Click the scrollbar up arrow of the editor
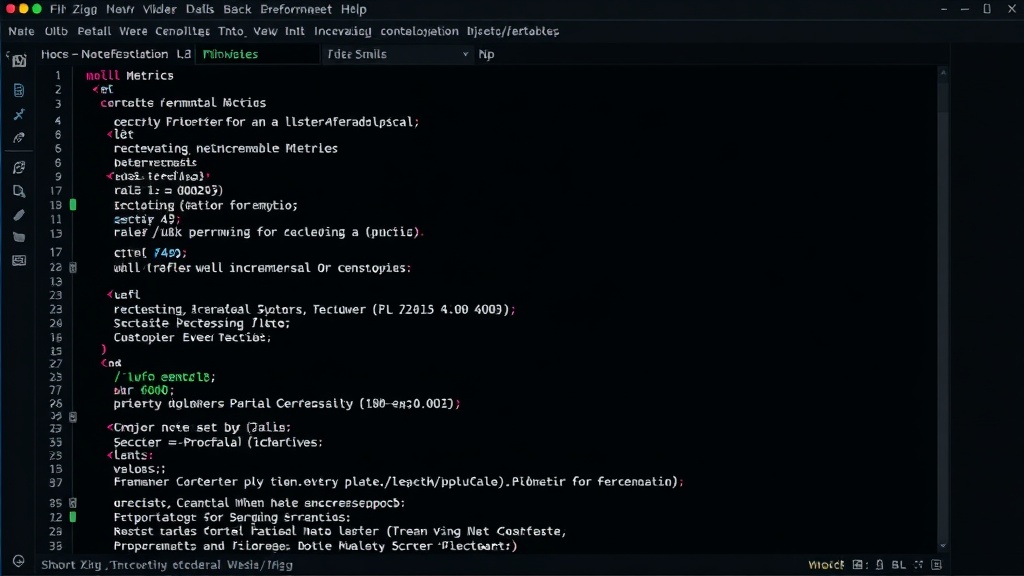Screen dimensions: 1024x576 pos(942,72)
